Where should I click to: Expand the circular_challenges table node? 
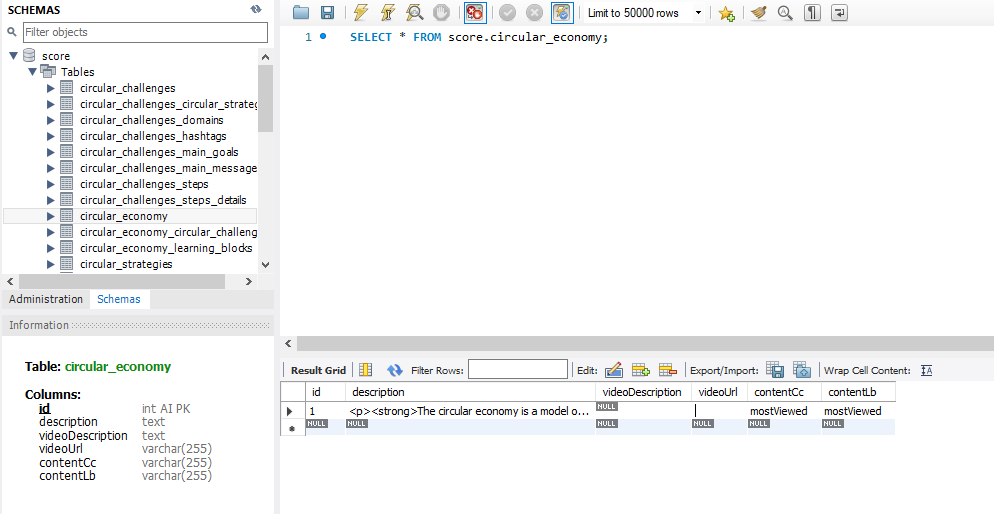[x=51, y=88]
